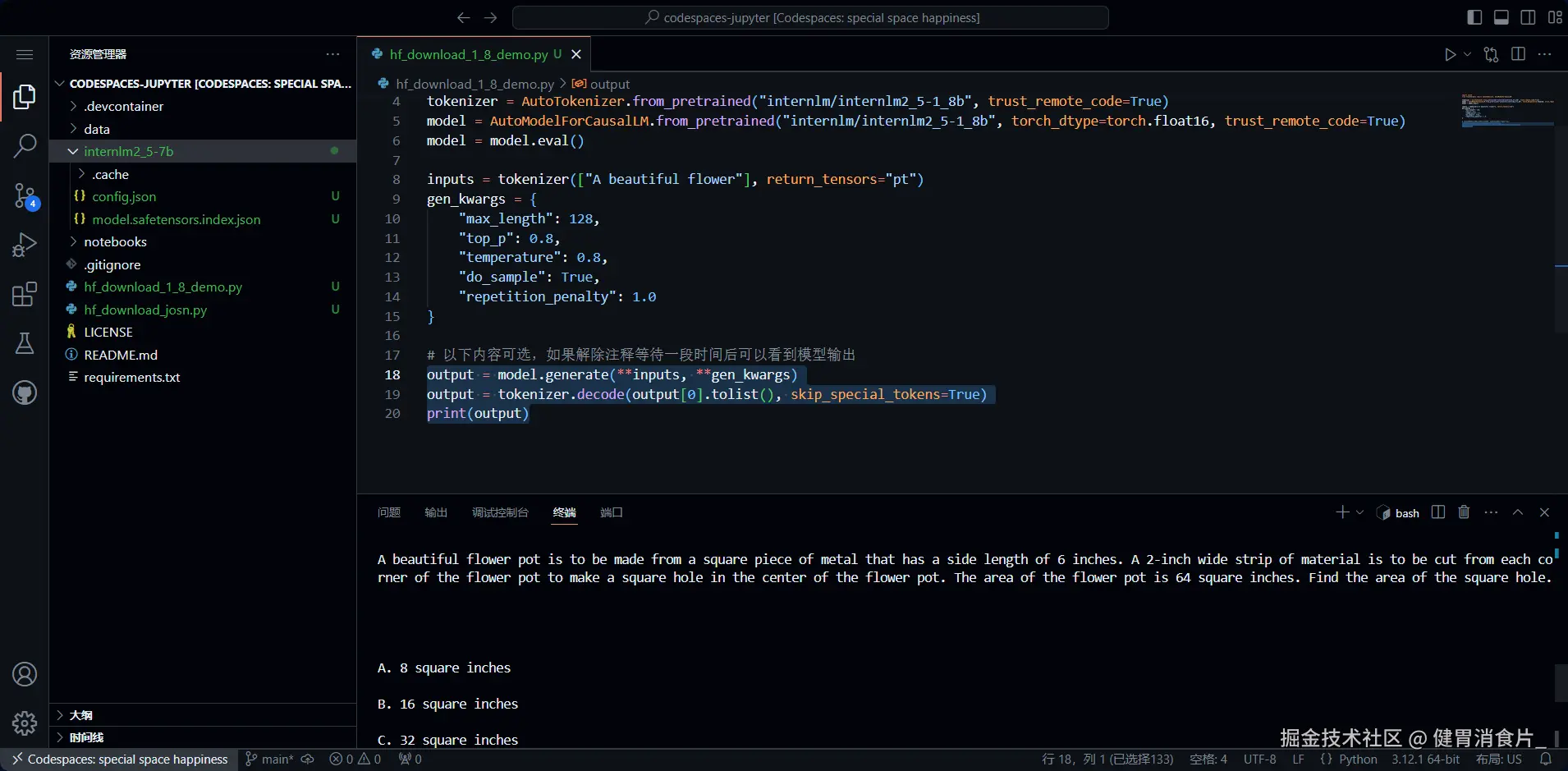Viewport: 1568px width, 771px height.
Task: Switch branch via main* status item
Action: click(269, 760)
